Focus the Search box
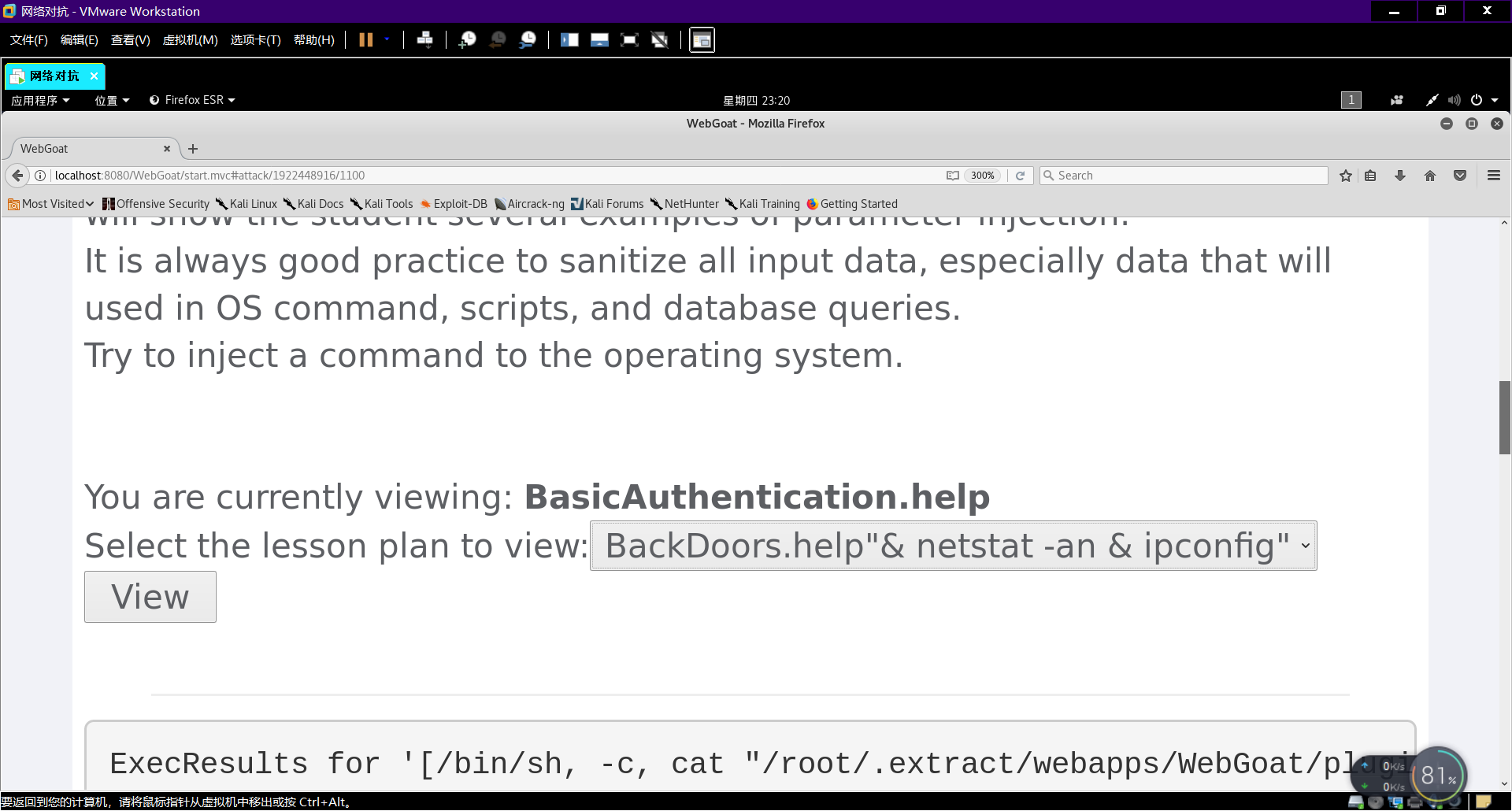Viewport: 1512px width, 811px height. click(x=1184, y=176)
